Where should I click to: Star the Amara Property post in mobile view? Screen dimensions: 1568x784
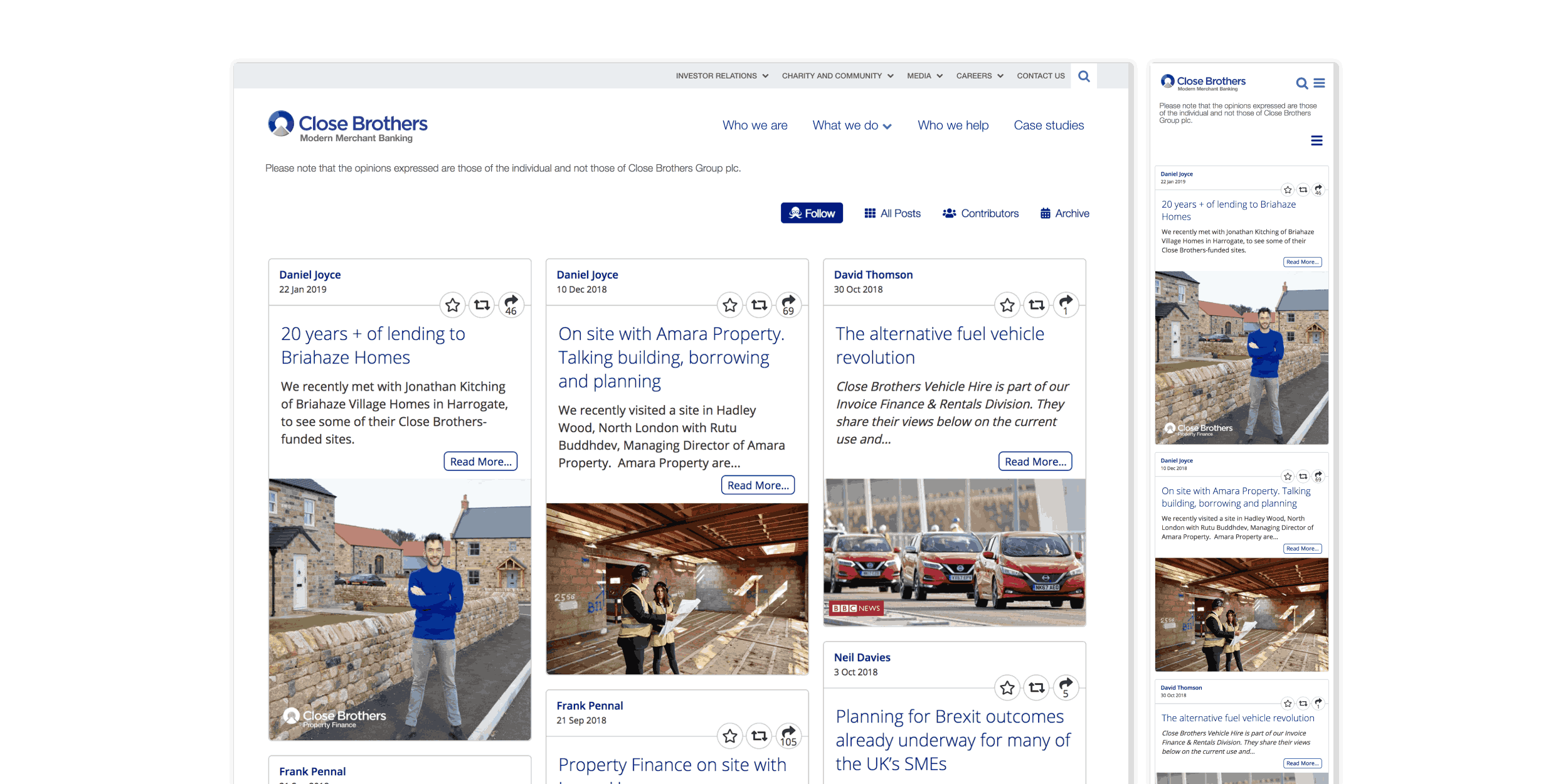tap(1288, 477)
